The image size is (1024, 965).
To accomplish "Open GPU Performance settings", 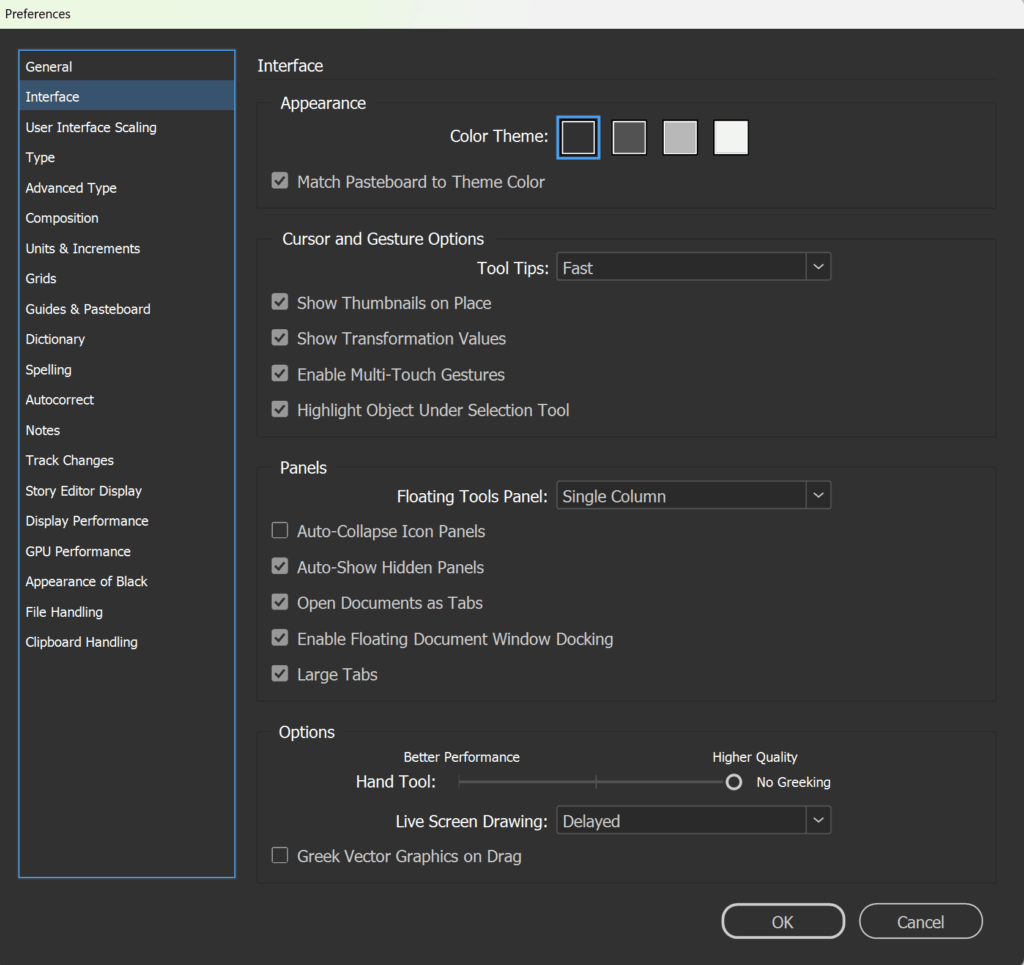I will point(78,551).
